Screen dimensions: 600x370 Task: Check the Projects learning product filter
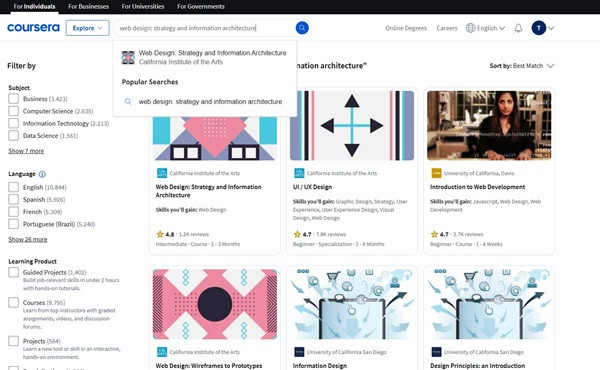(x=13, y=341)
